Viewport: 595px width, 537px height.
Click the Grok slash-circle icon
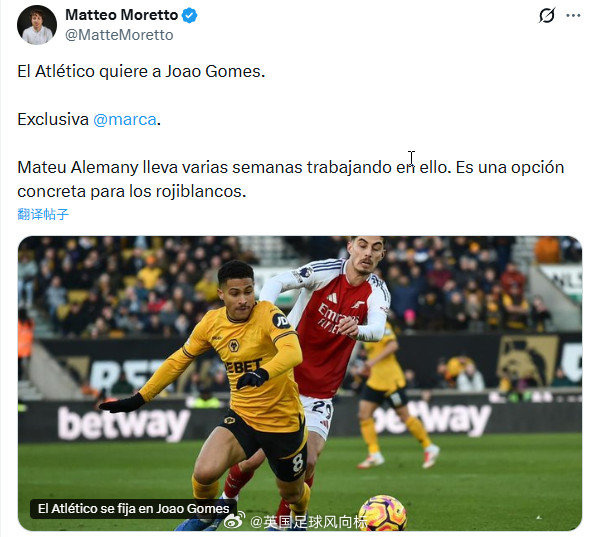pyautogui.click(x=547, y=16)
